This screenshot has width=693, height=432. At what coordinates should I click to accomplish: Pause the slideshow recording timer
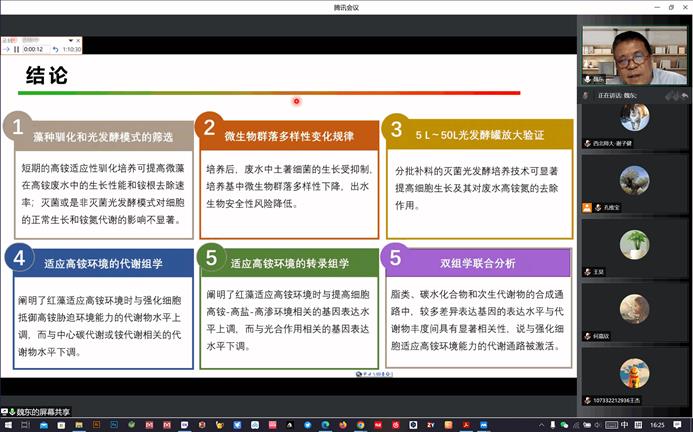(x=16, y=49)
